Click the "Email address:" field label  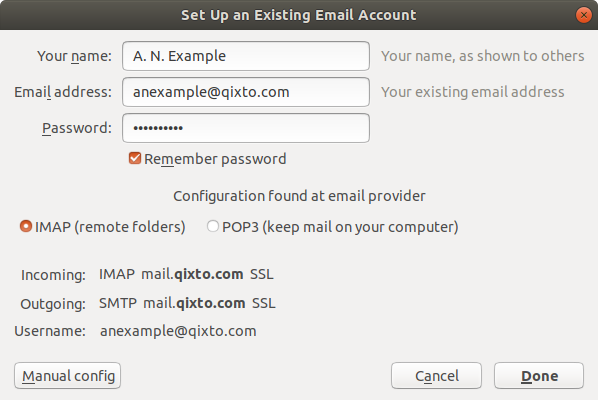pos(63,92)
